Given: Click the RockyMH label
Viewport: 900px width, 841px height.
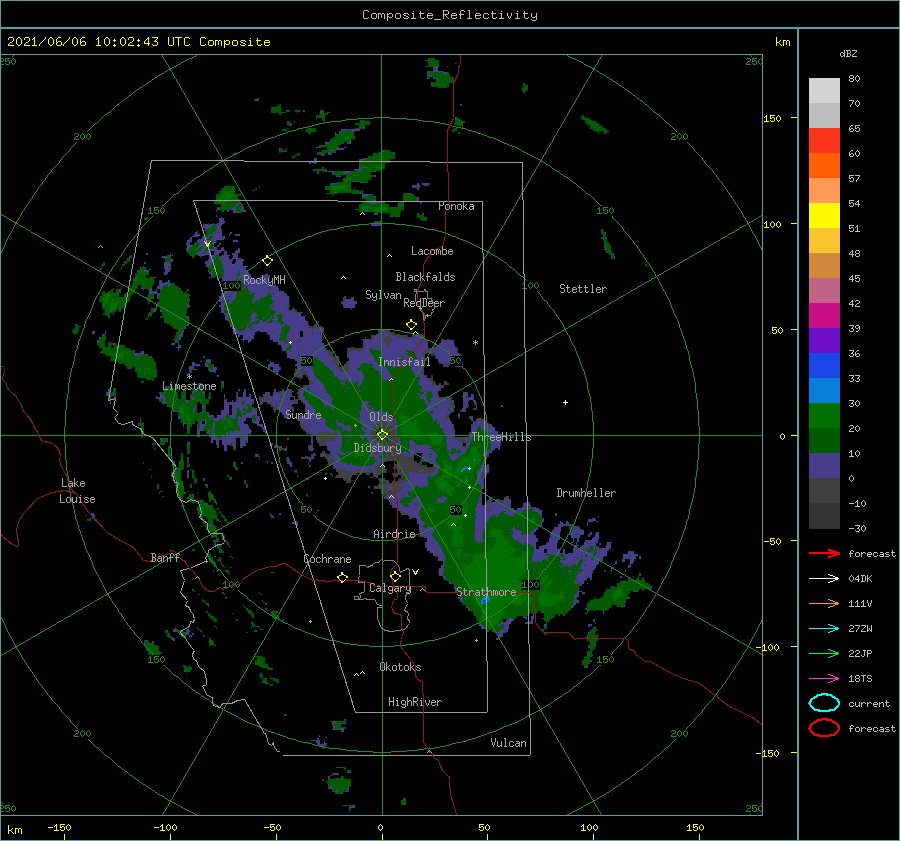Looking at the screenshot, I should pyautogui.click(x=264, y=280).
